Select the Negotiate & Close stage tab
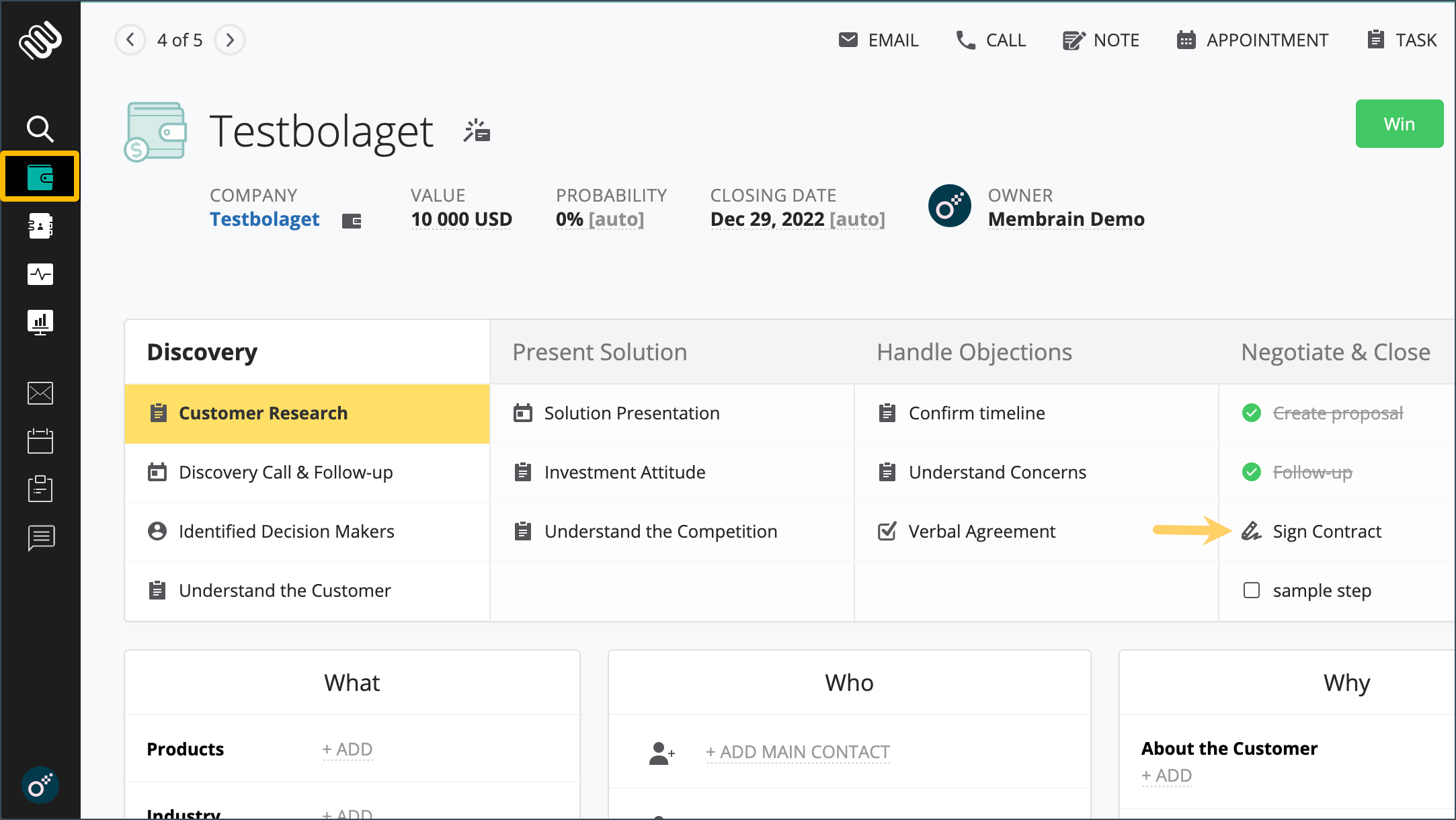The height and width of the screenshot is (820, 1456). coord(1336,352)
